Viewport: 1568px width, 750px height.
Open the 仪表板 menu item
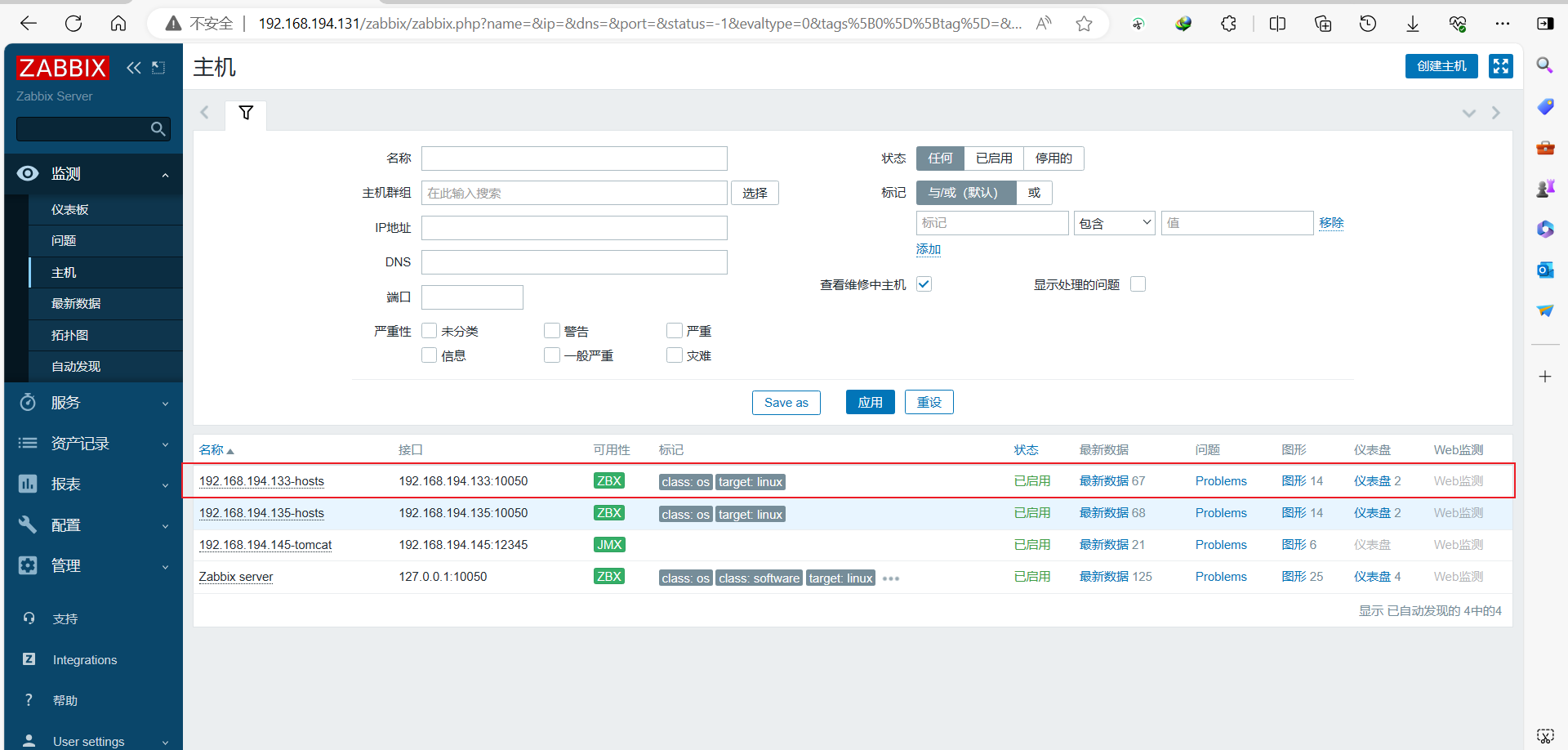click(x=105, y=210)
